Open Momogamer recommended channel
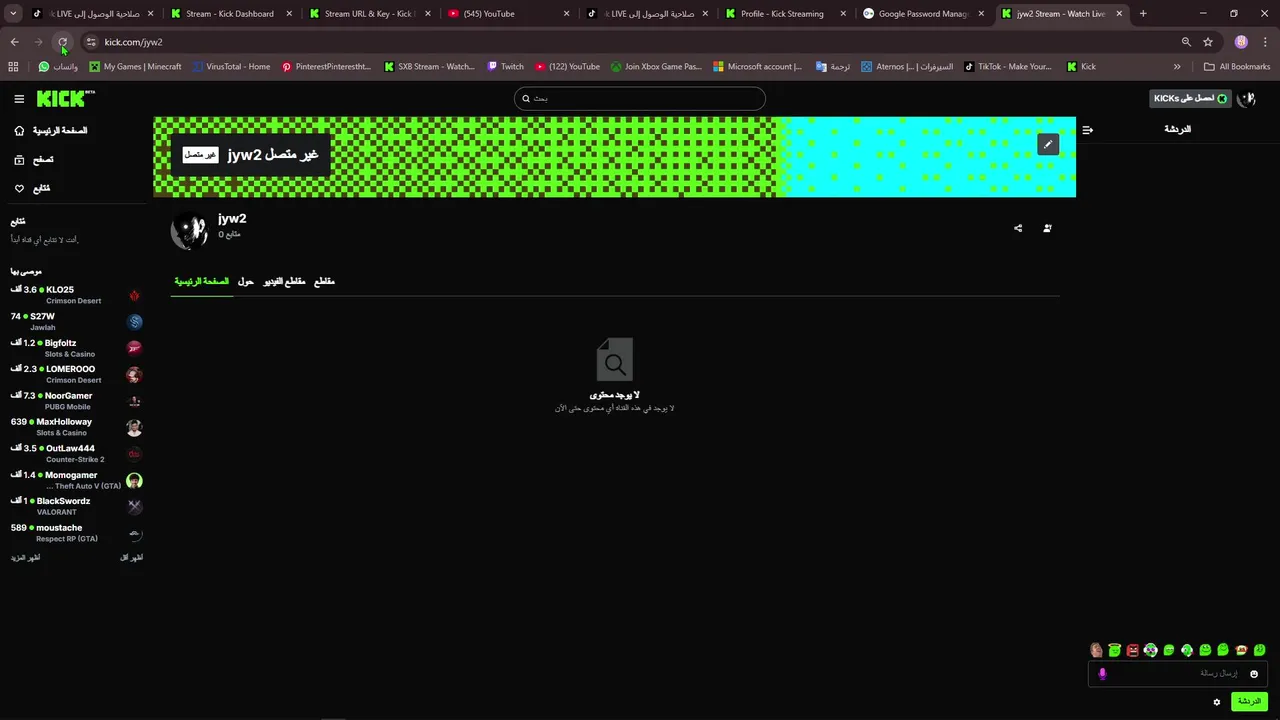The width and height of the screenshot is (1280, 720). coord(76,480)
